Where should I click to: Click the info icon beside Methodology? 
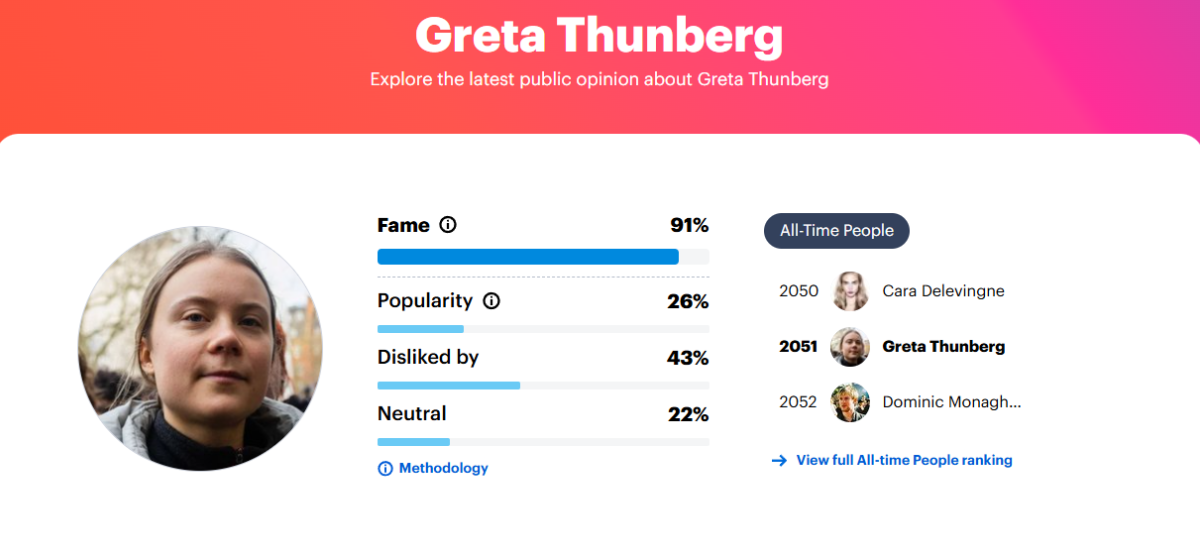point(385,468)
